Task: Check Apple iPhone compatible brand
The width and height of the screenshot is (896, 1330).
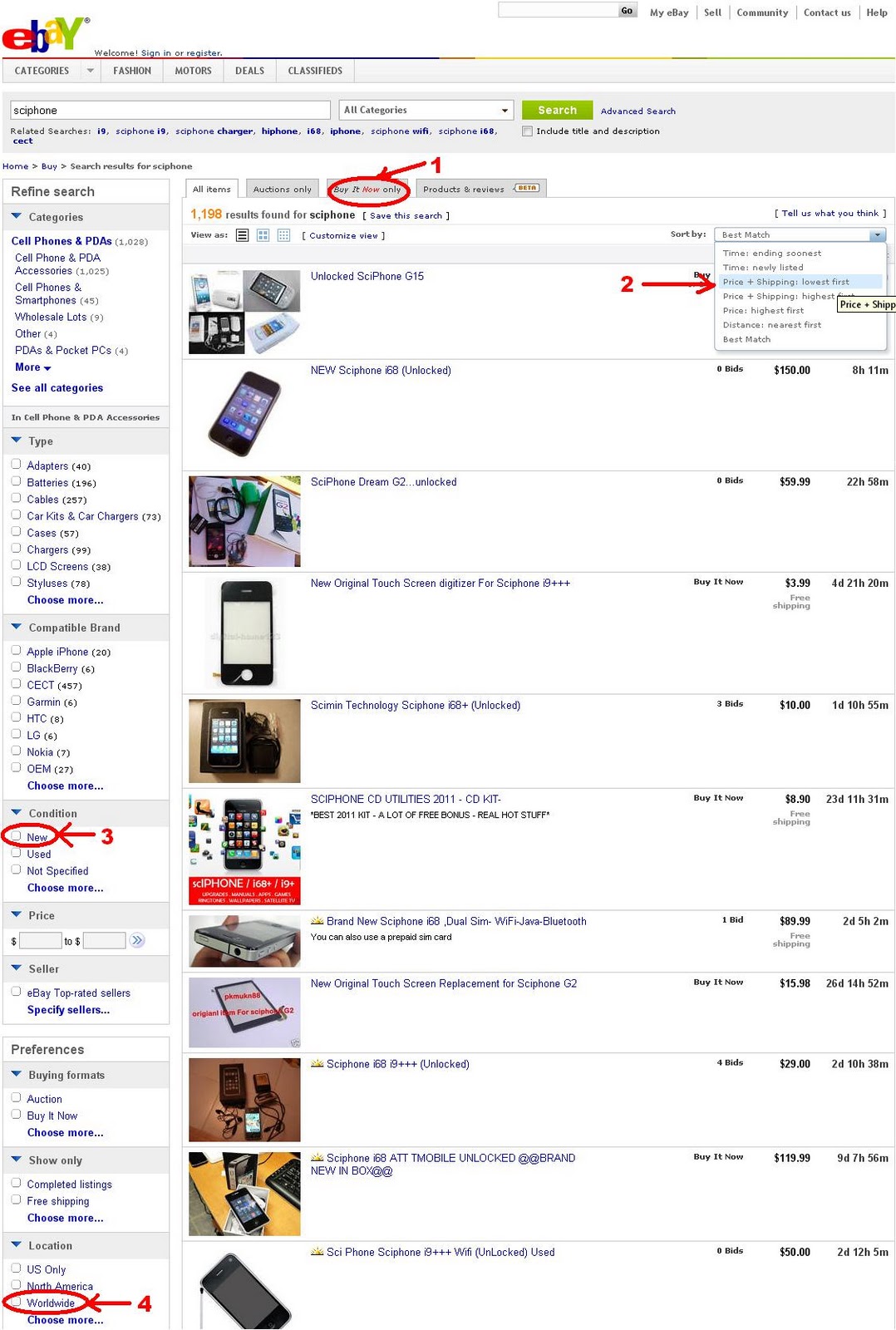Action: point(16,650)
